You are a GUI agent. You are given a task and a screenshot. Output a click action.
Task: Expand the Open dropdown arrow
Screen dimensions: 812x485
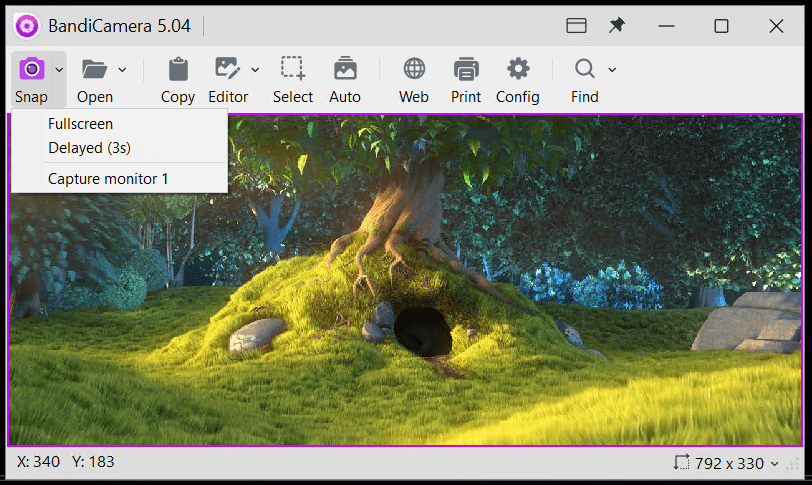[122, 70]
